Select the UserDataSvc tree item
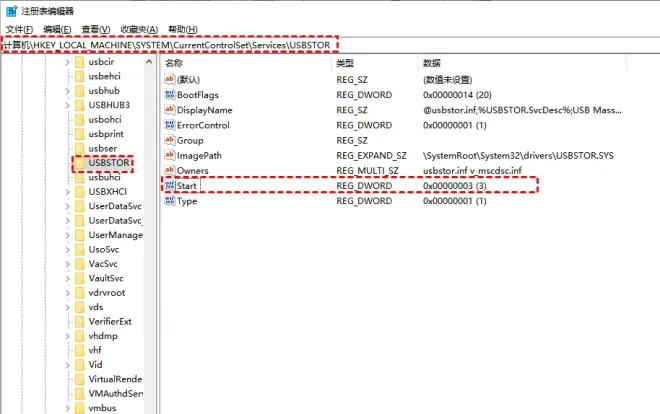Screen dimensions: 660x414 (115, 206)
